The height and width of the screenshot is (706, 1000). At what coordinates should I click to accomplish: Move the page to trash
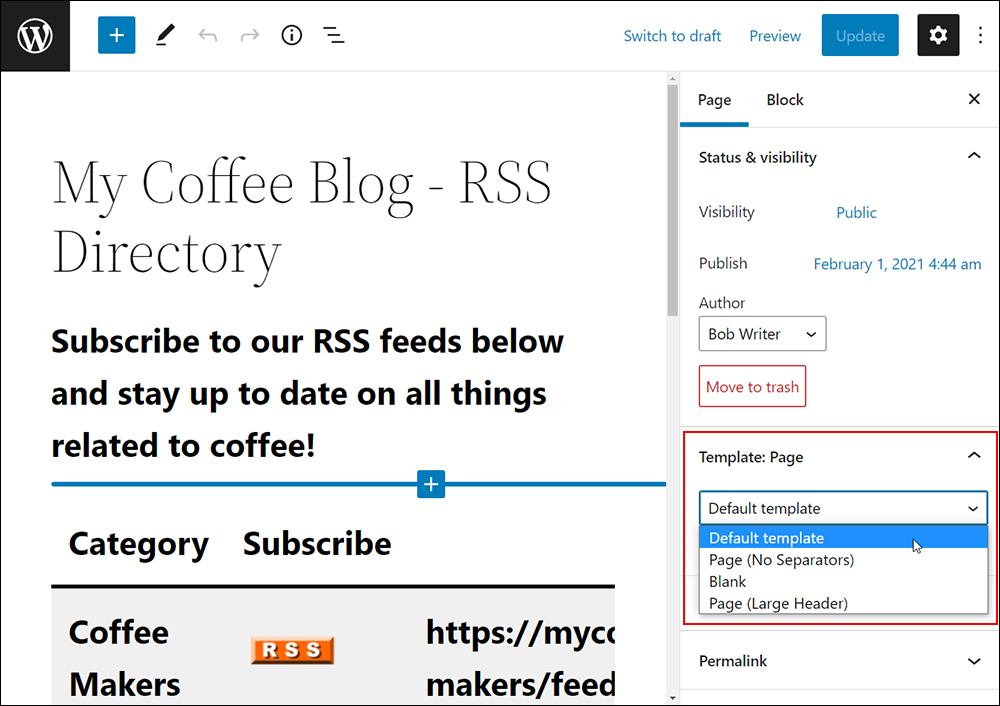[753, 386]
